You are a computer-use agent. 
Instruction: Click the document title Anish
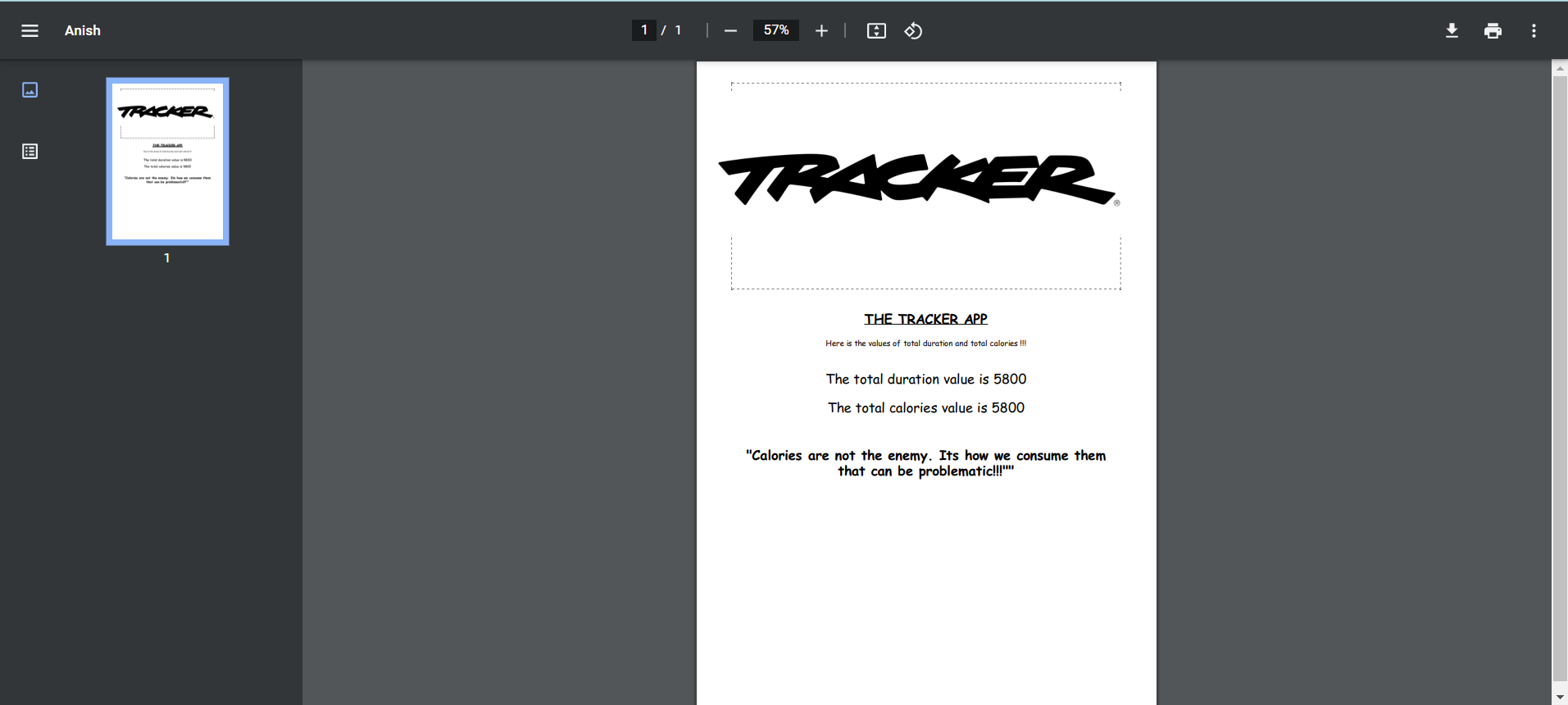coord(83,30)
